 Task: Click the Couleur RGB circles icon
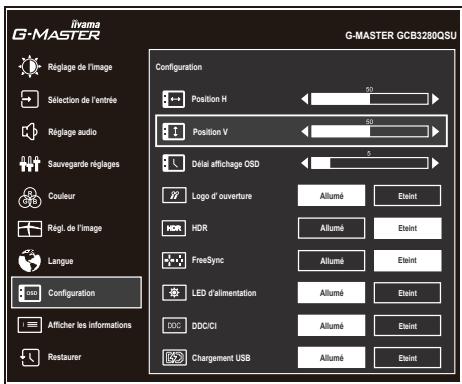(x=30, y=197)
